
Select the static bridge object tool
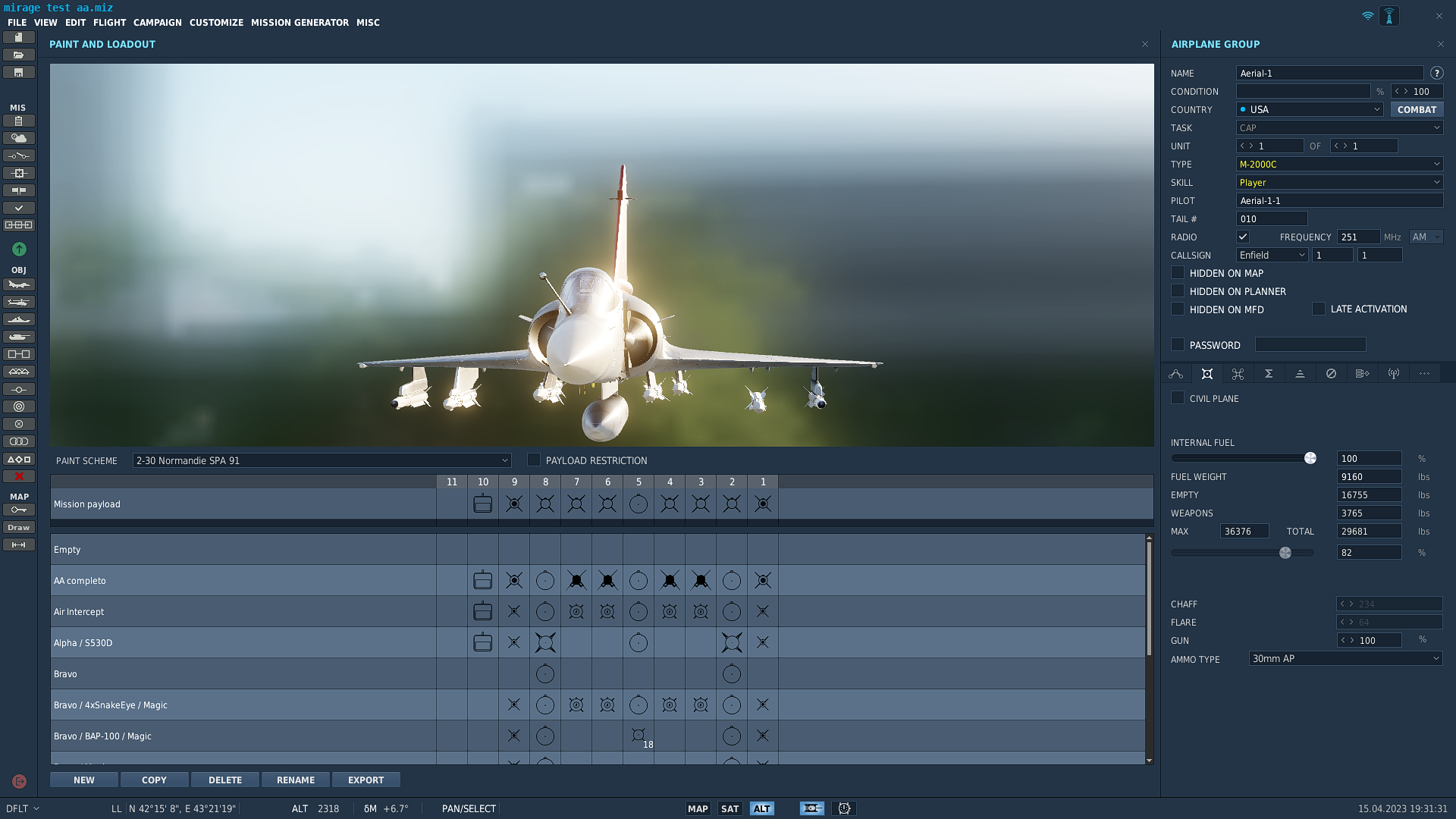tap(19, 372)
